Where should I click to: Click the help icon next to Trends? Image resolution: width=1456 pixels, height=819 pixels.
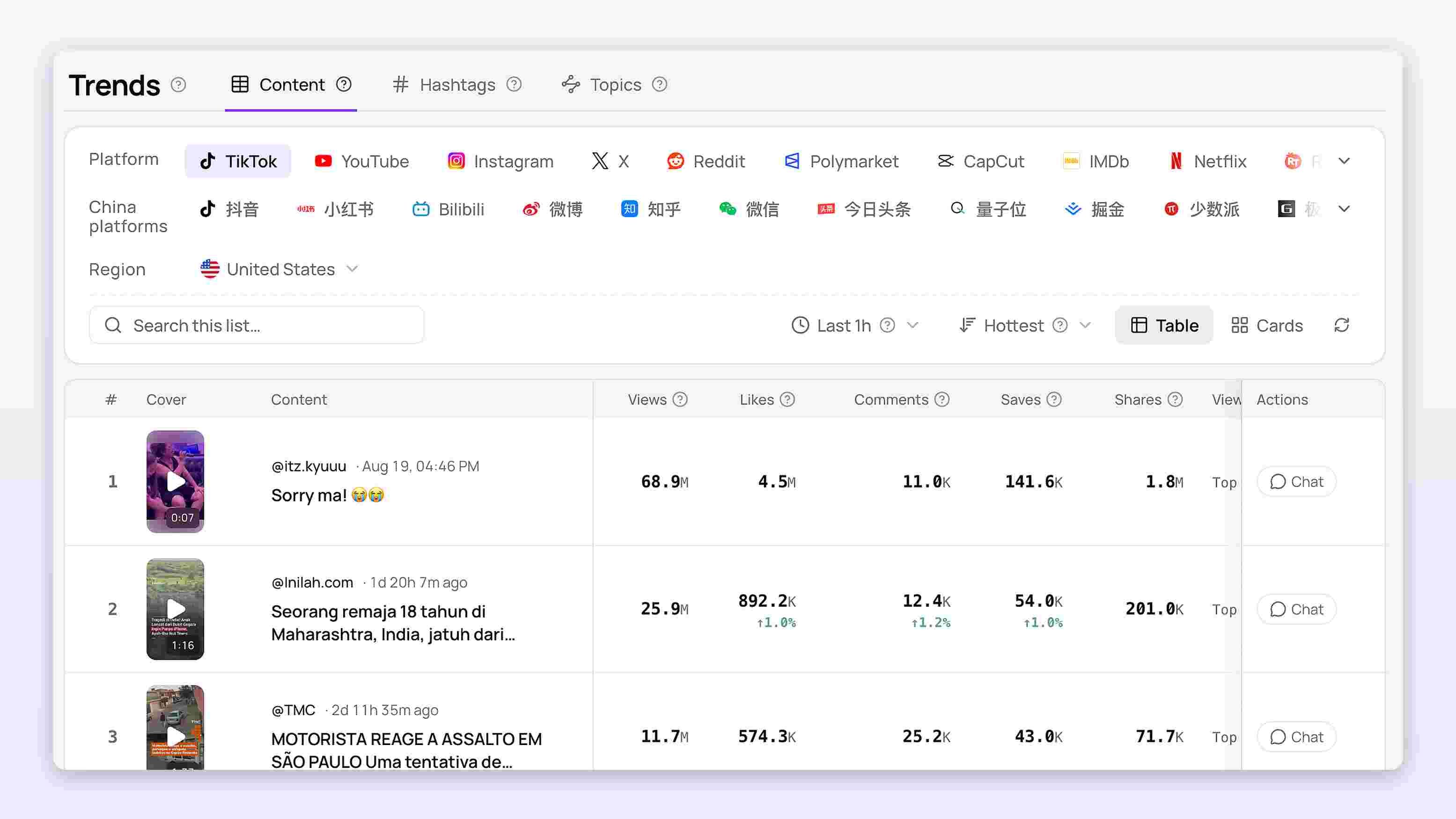coord(178,85)
